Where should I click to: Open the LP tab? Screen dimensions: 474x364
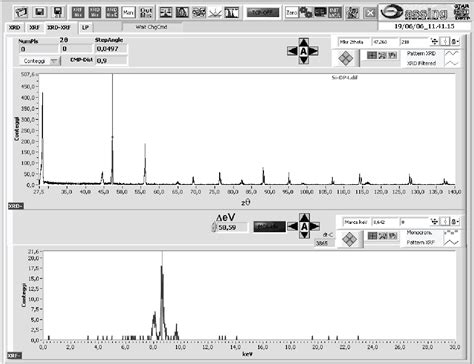[x=85, y=28]
